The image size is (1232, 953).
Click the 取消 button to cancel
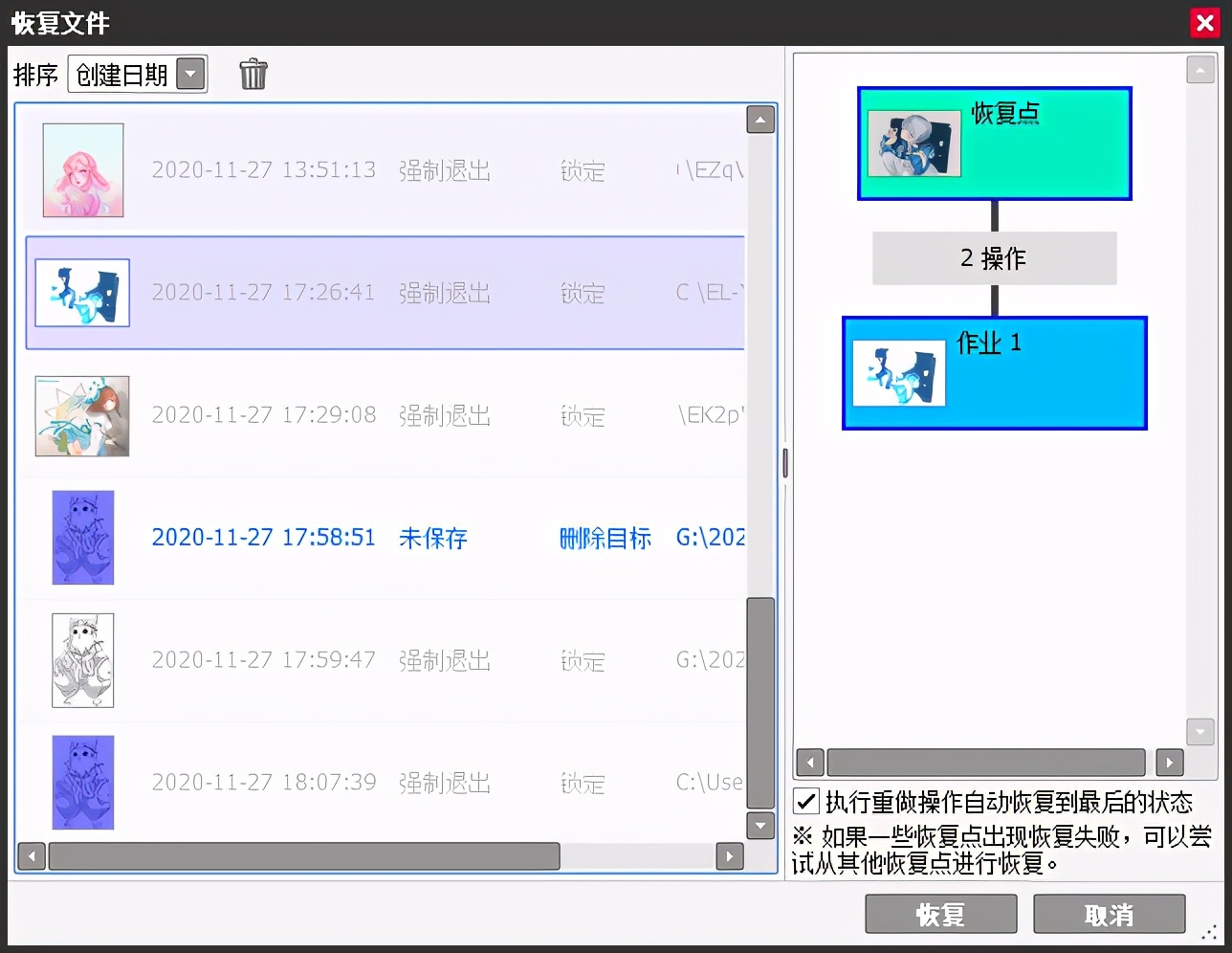click(x=1109, y=914)
